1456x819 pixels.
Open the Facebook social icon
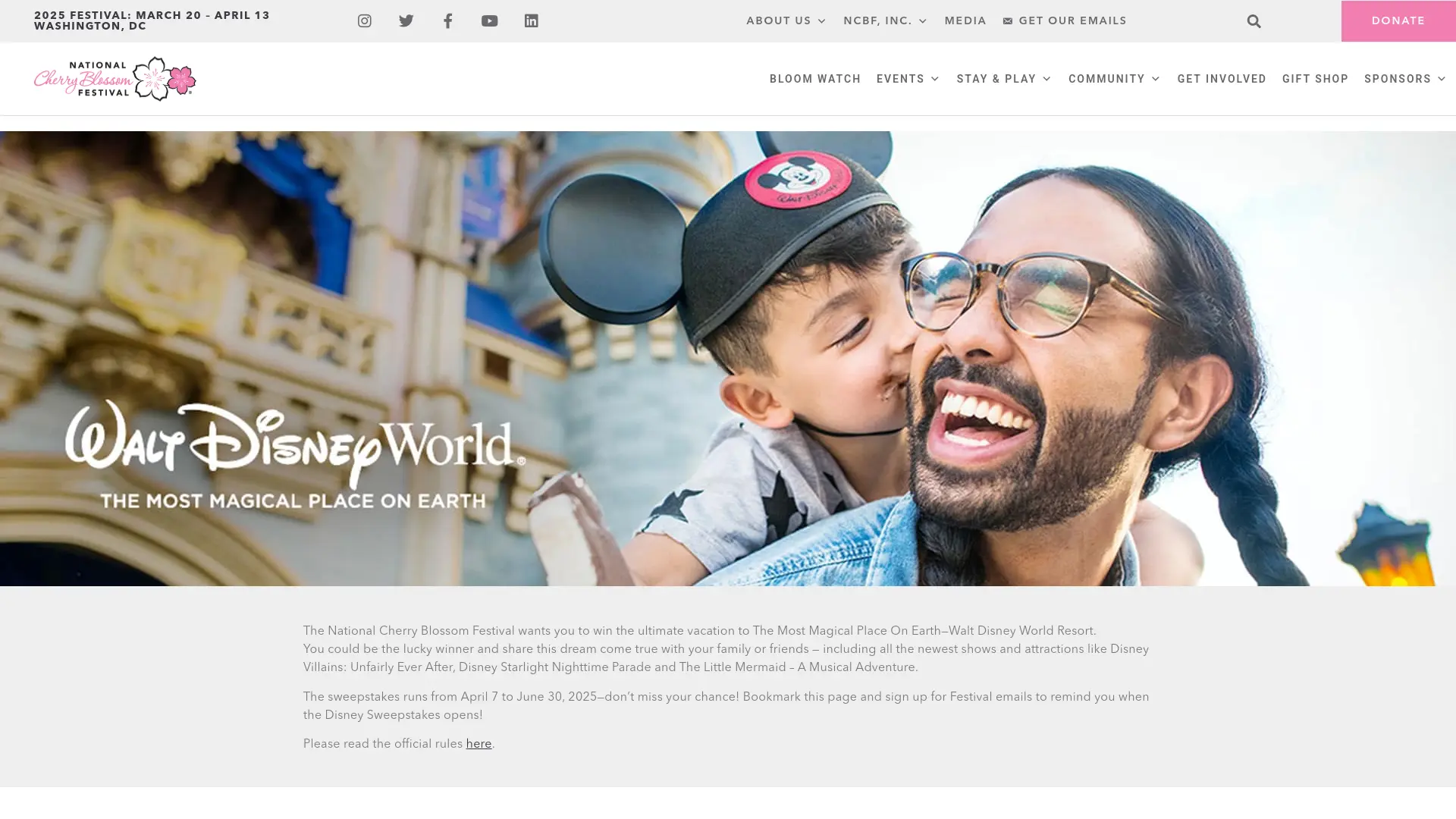click(448, 21)
